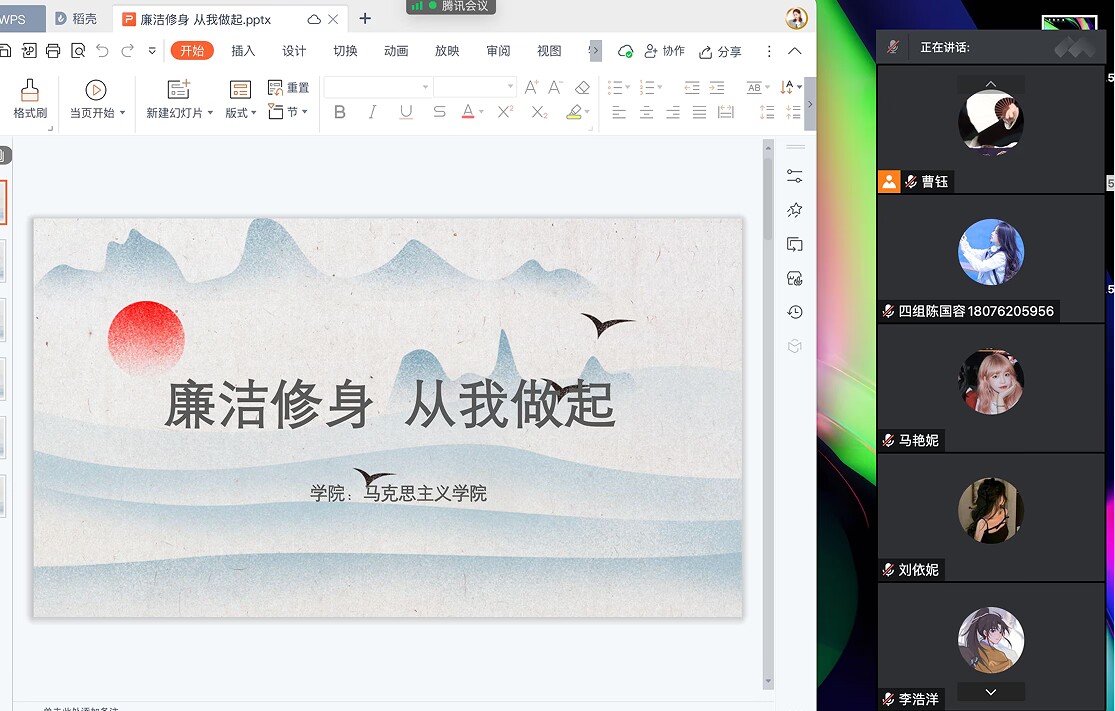This screenshot has height=711, width=1115.
Task: Open the 版式 layout dropdown
Action: click(x=240, y=112)
